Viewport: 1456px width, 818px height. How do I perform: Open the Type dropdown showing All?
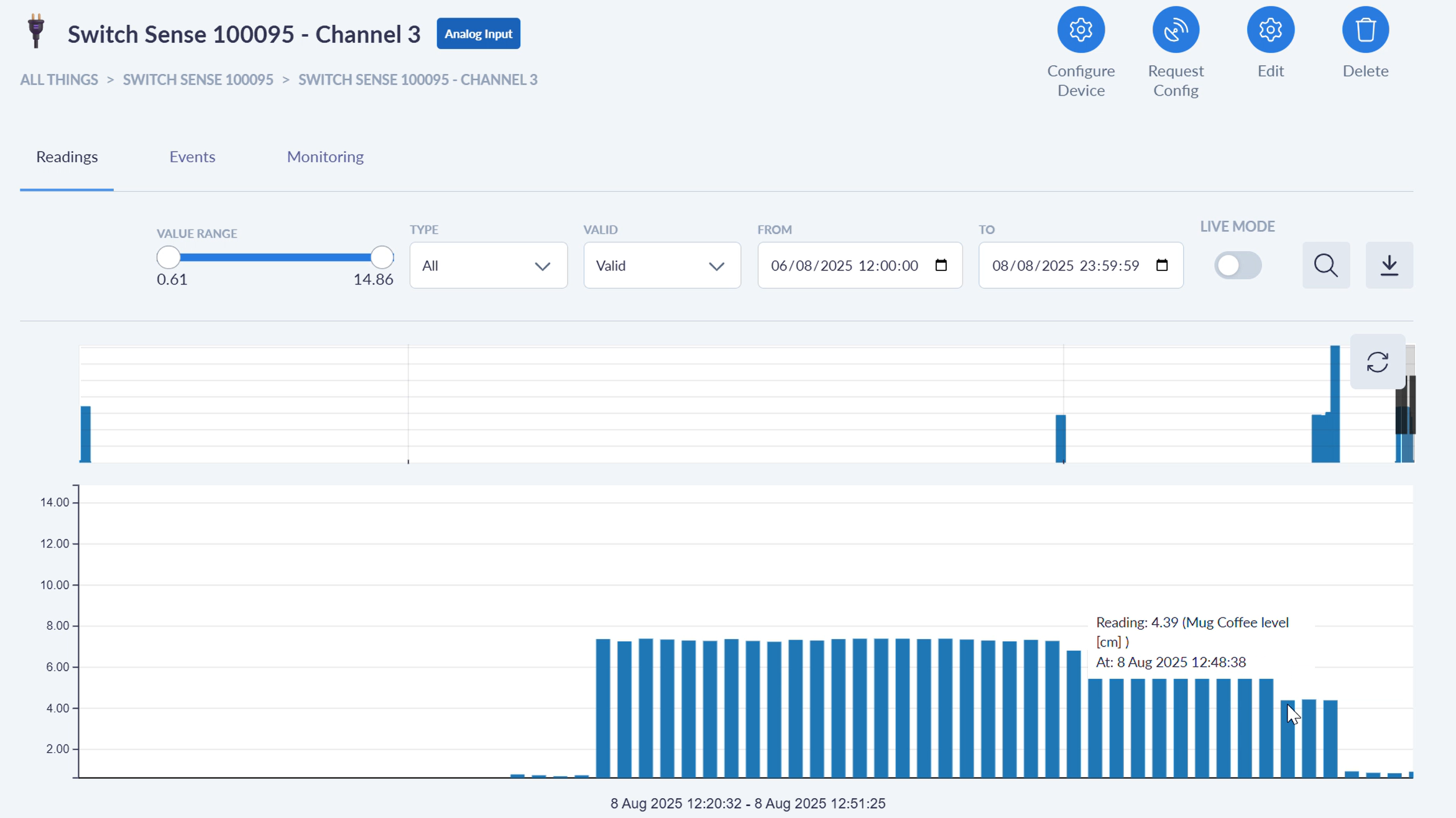(x=488, y=265)
